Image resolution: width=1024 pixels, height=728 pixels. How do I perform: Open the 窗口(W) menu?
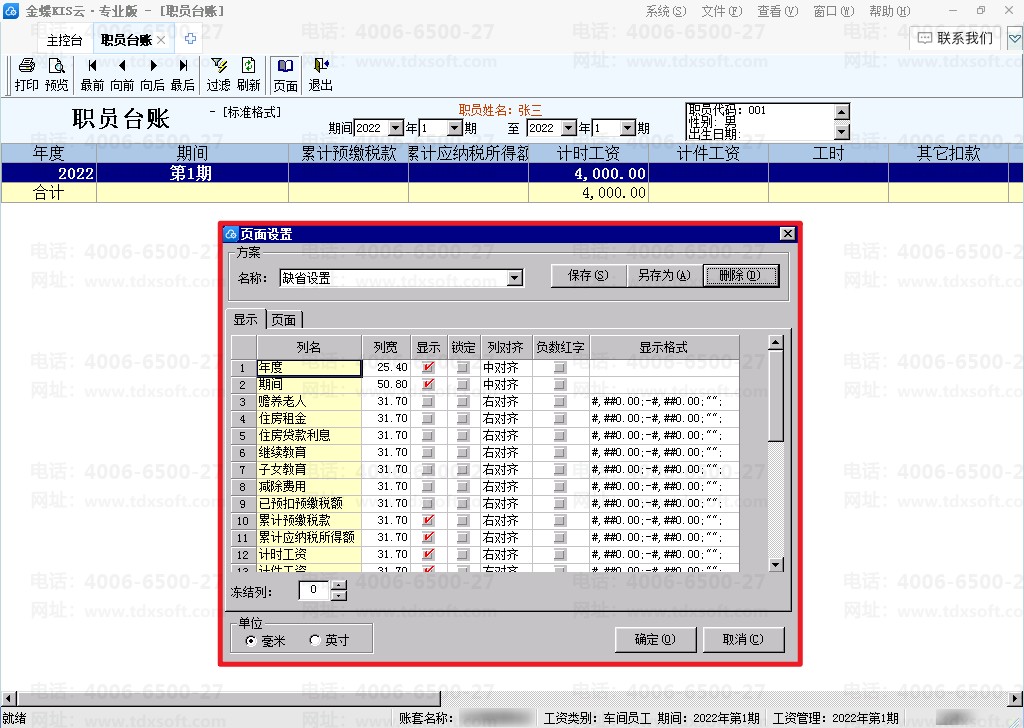(x=834, y=11)
